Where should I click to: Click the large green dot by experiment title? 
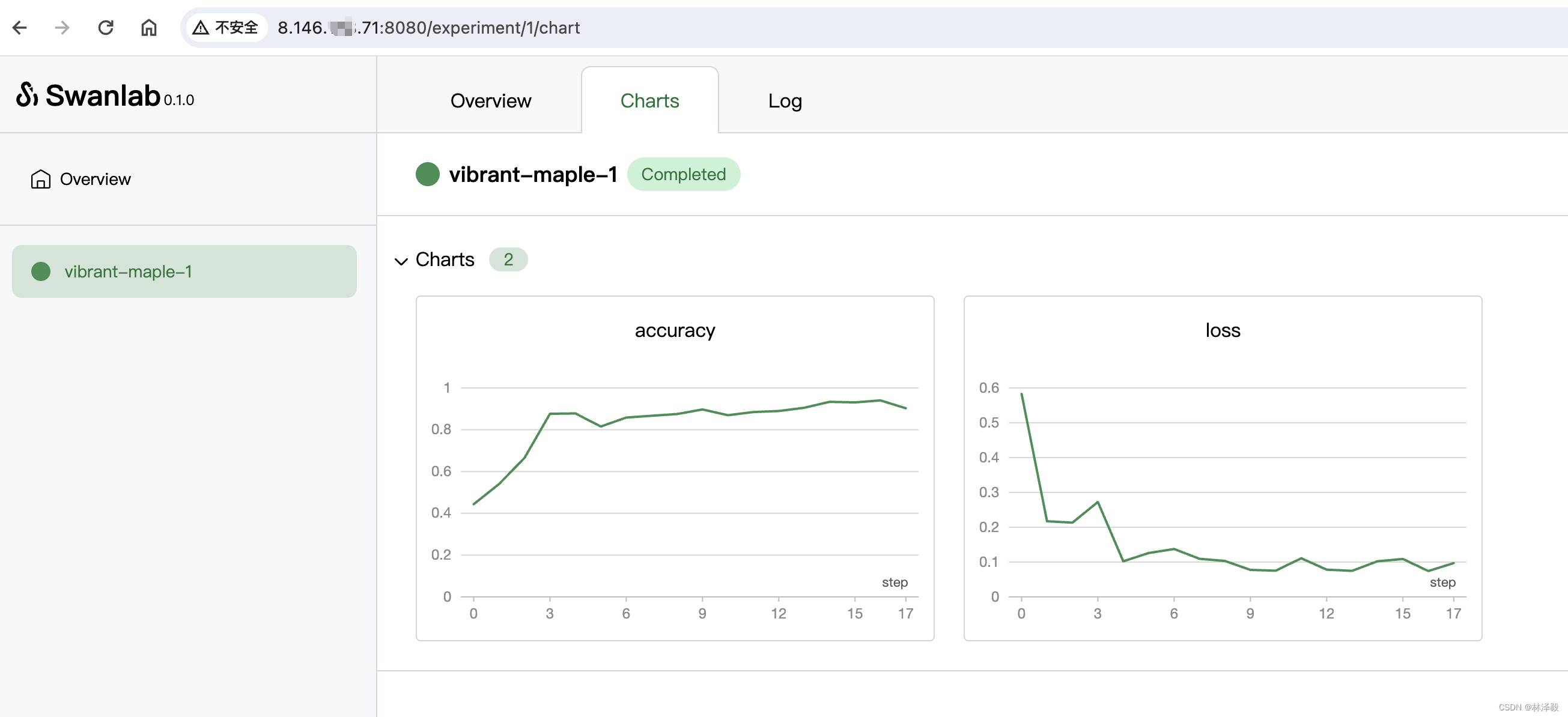tap(427, 174)
